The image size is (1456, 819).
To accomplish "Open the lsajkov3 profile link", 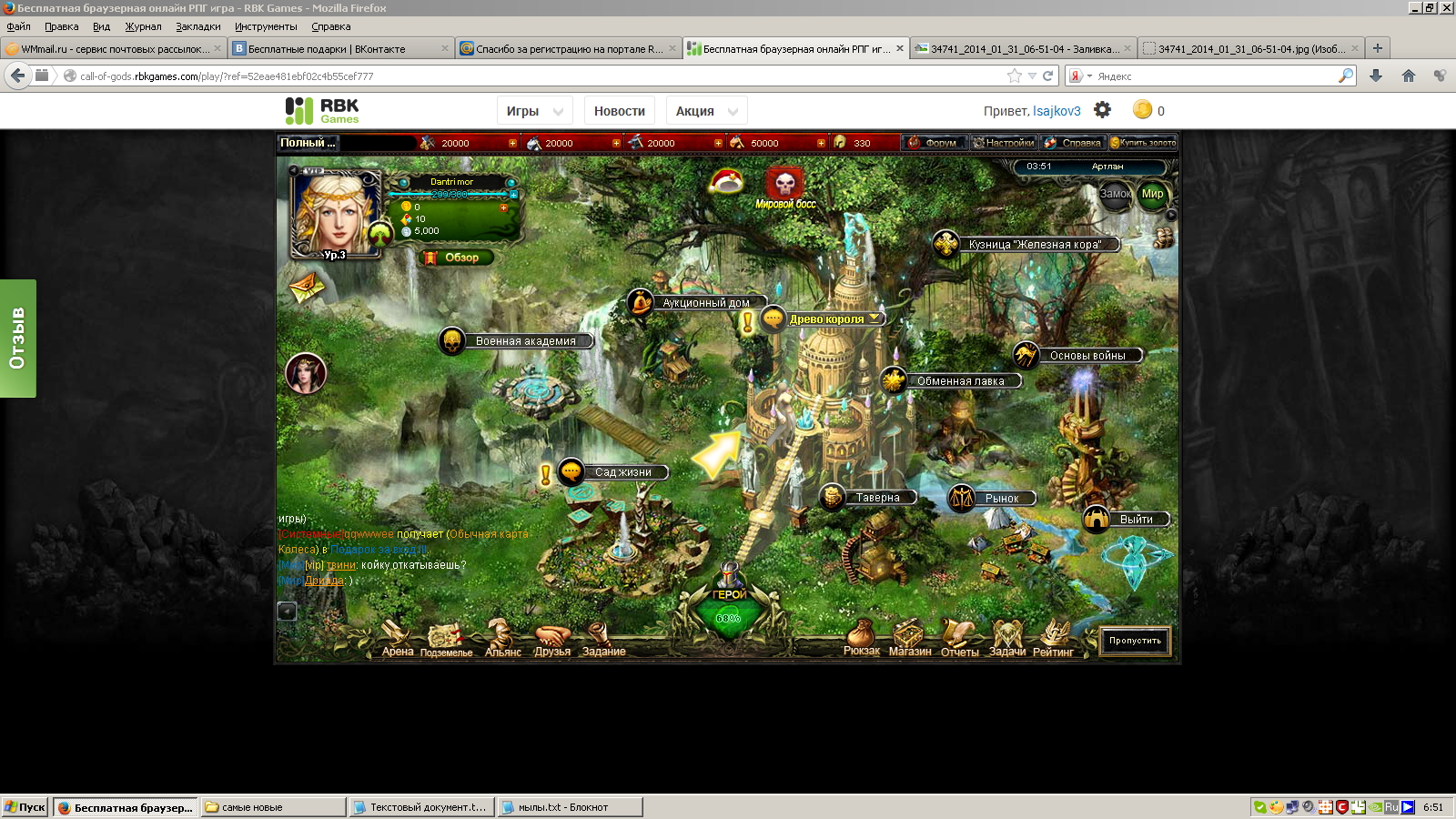I will point(1057,111).
